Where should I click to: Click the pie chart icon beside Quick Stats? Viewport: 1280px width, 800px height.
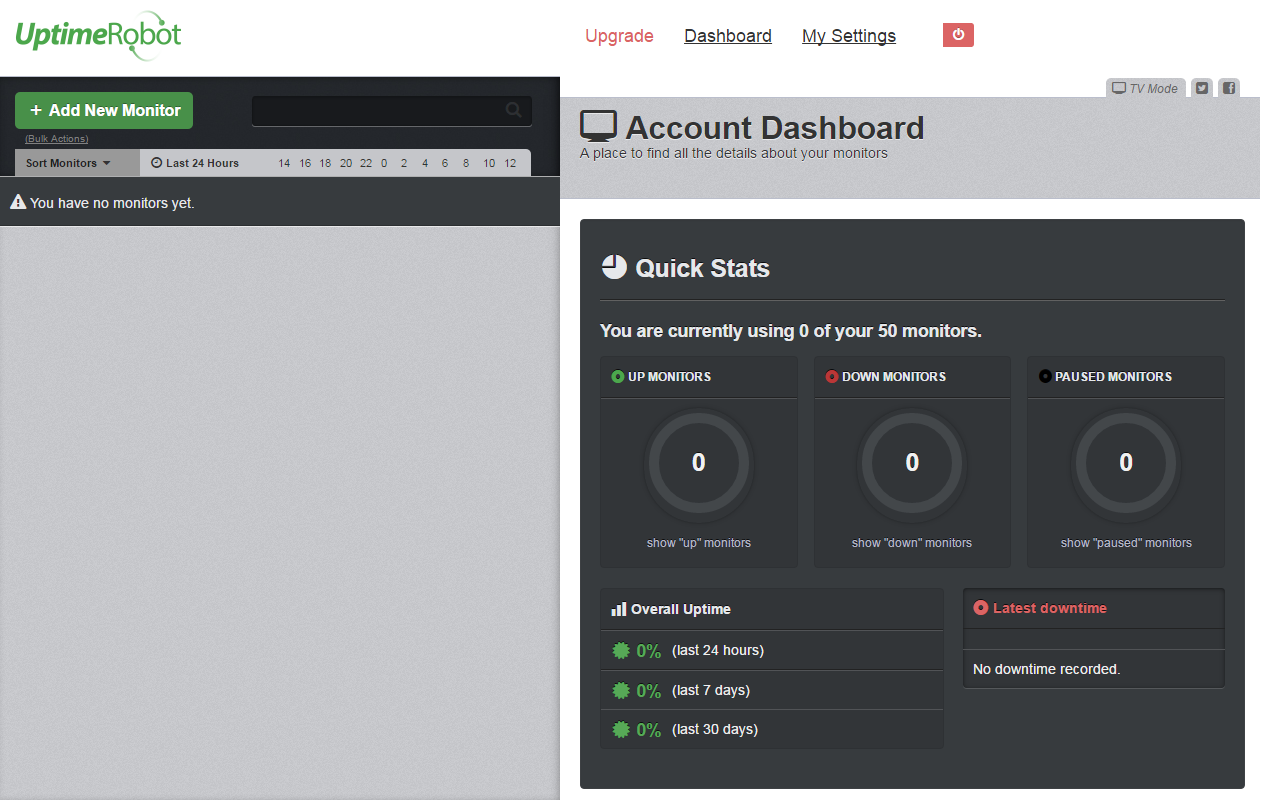(614, 266)
